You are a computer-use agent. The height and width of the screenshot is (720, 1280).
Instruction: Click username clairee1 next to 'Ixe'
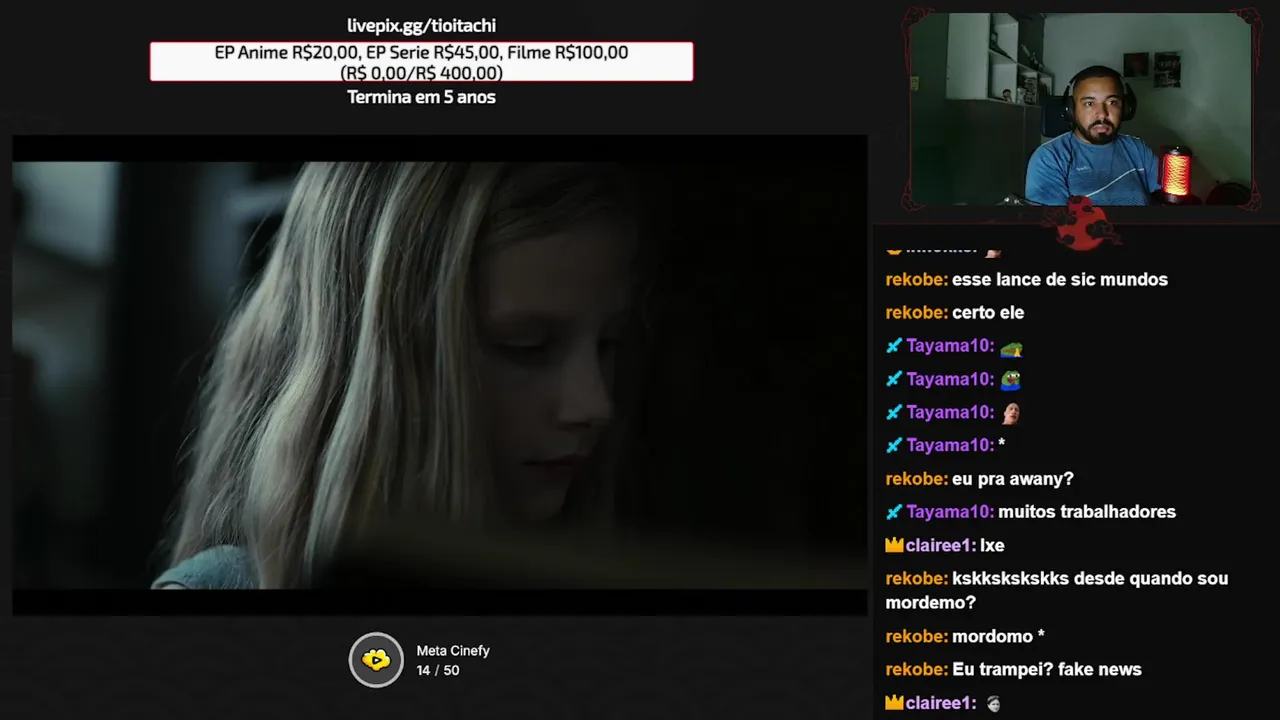point(940,545)
